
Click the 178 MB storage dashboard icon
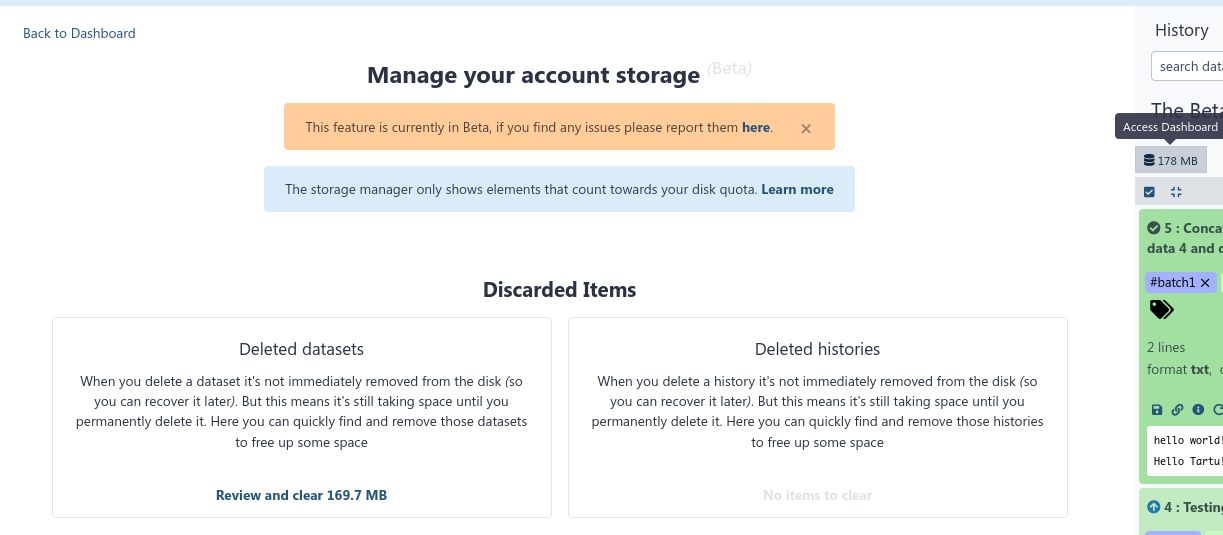click(1170, 160)
